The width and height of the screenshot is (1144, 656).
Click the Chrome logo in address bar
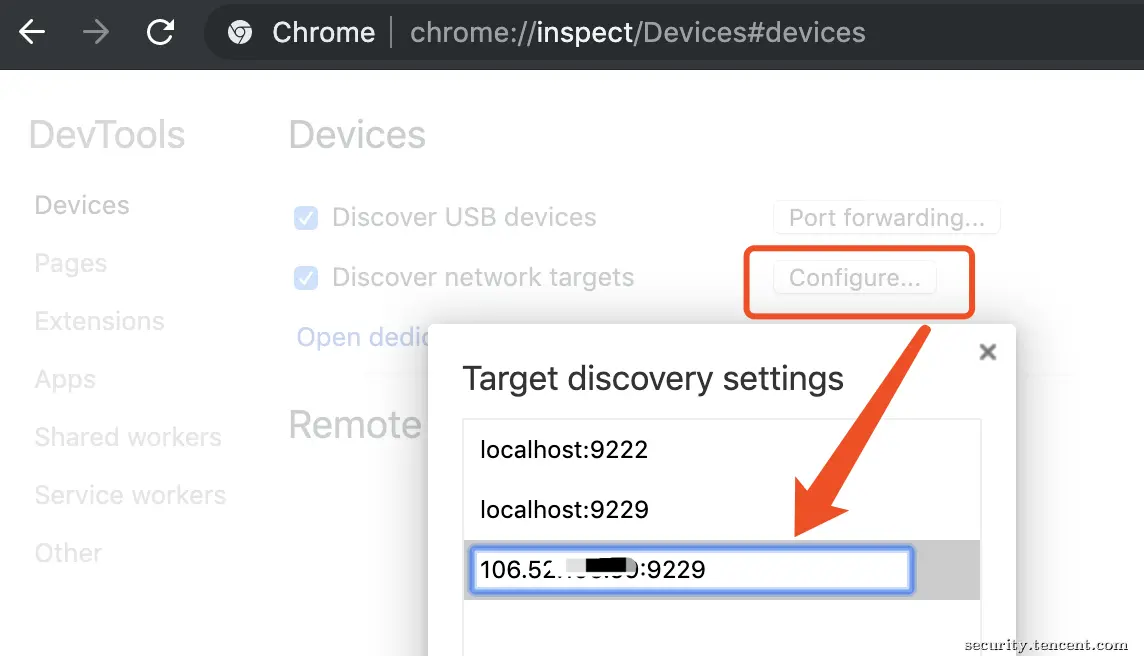coord(240,33)
